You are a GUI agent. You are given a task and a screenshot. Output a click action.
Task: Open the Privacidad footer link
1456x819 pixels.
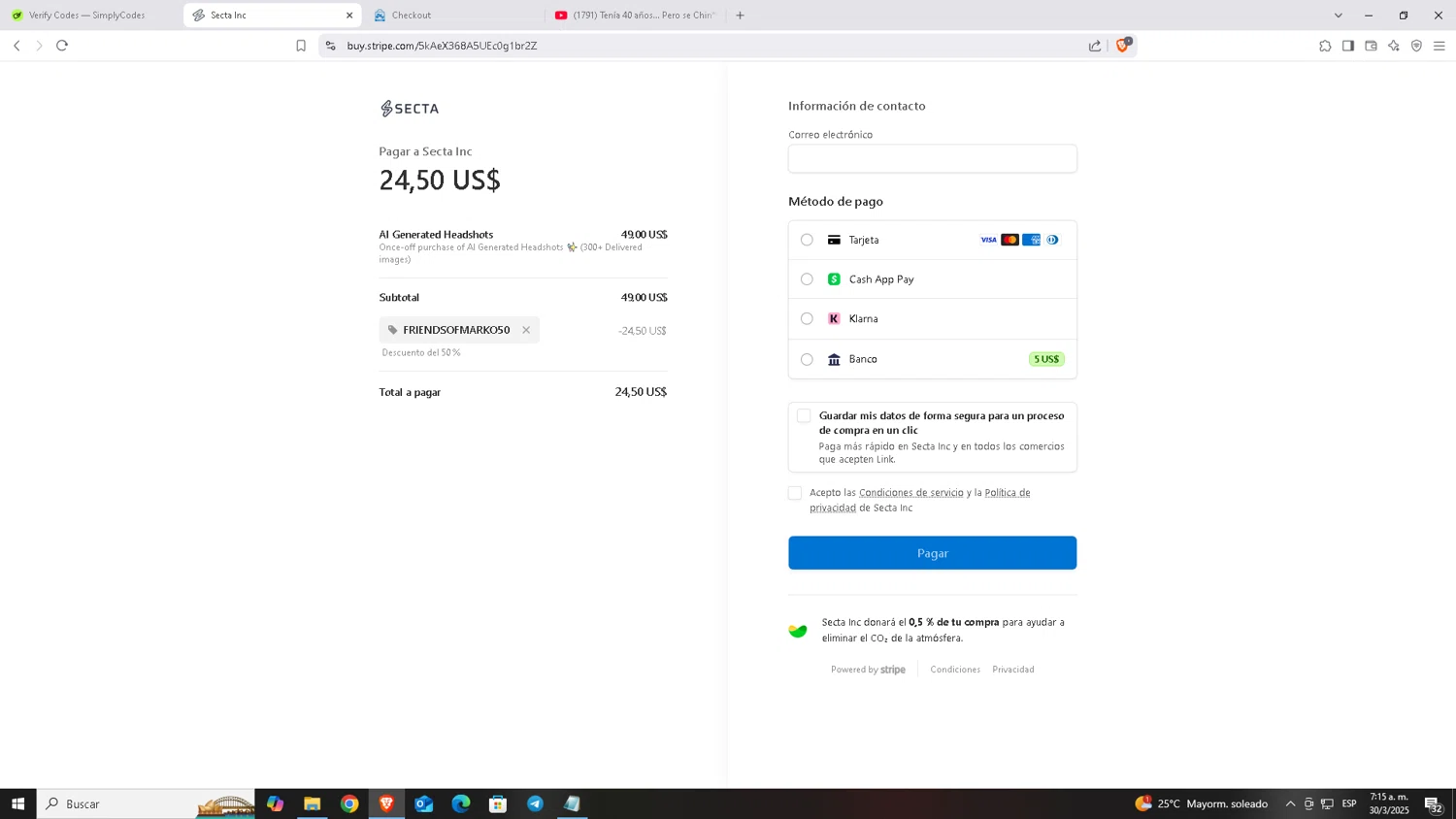(1013, 670)
